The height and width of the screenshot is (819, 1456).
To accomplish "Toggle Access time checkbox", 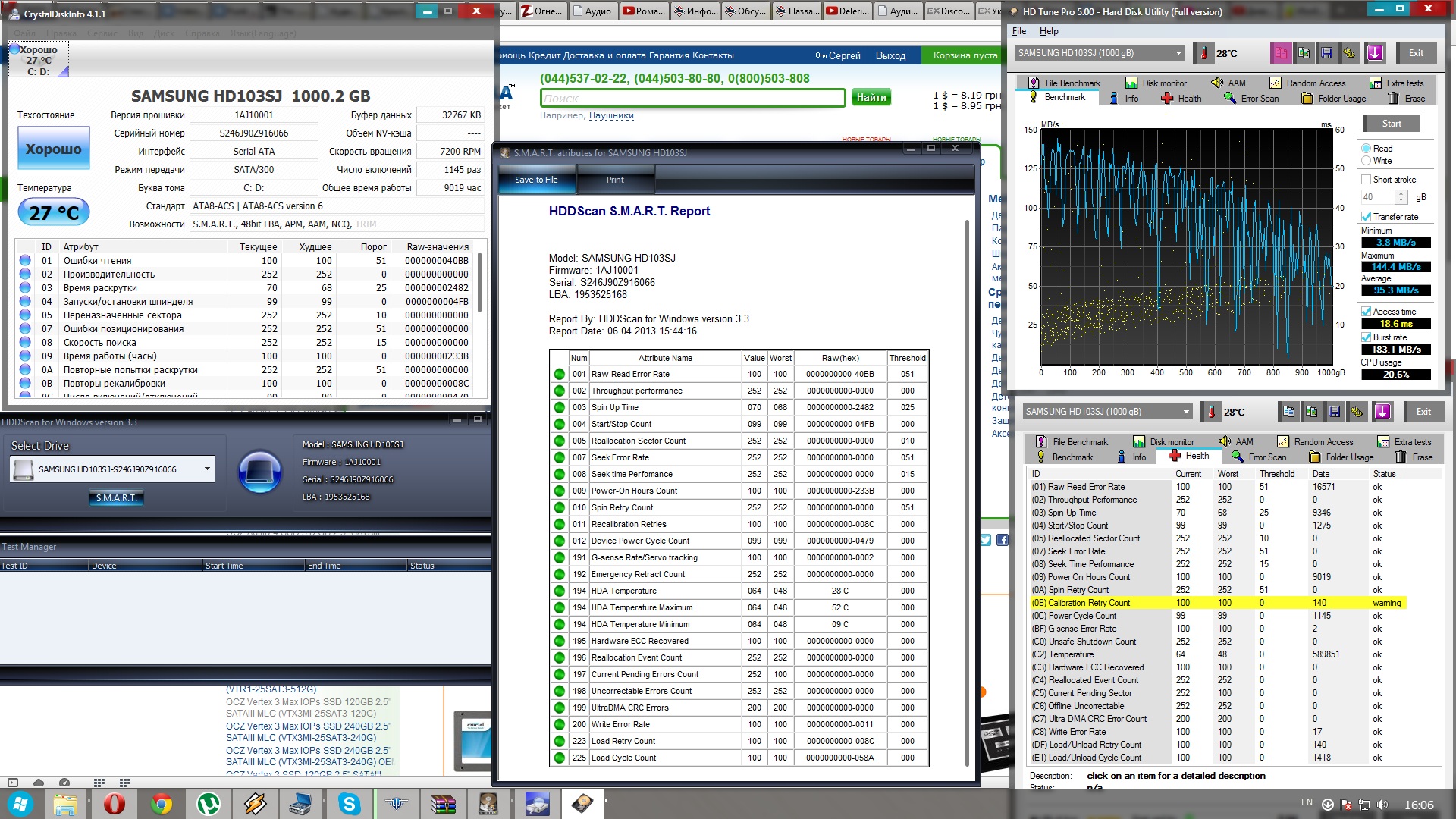I will pos(1366,312).
